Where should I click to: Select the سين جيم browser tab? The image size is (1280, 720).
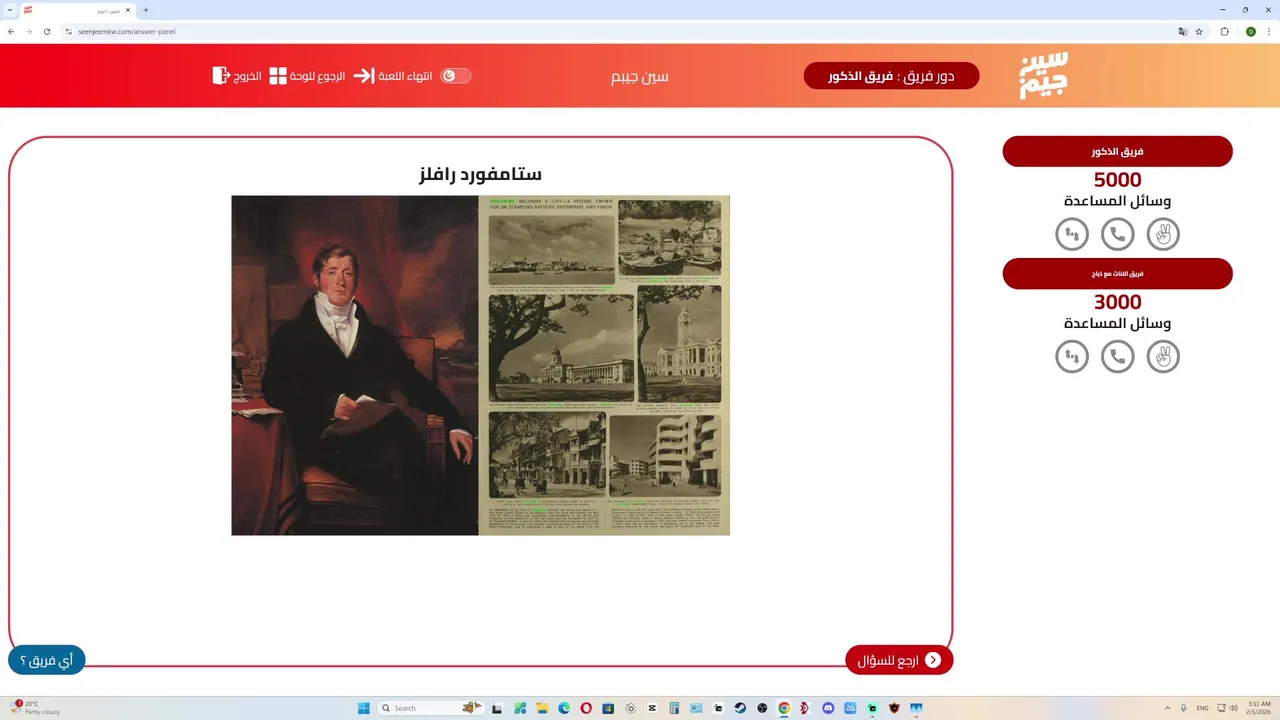pyautogui.click(x=77, y=10)
